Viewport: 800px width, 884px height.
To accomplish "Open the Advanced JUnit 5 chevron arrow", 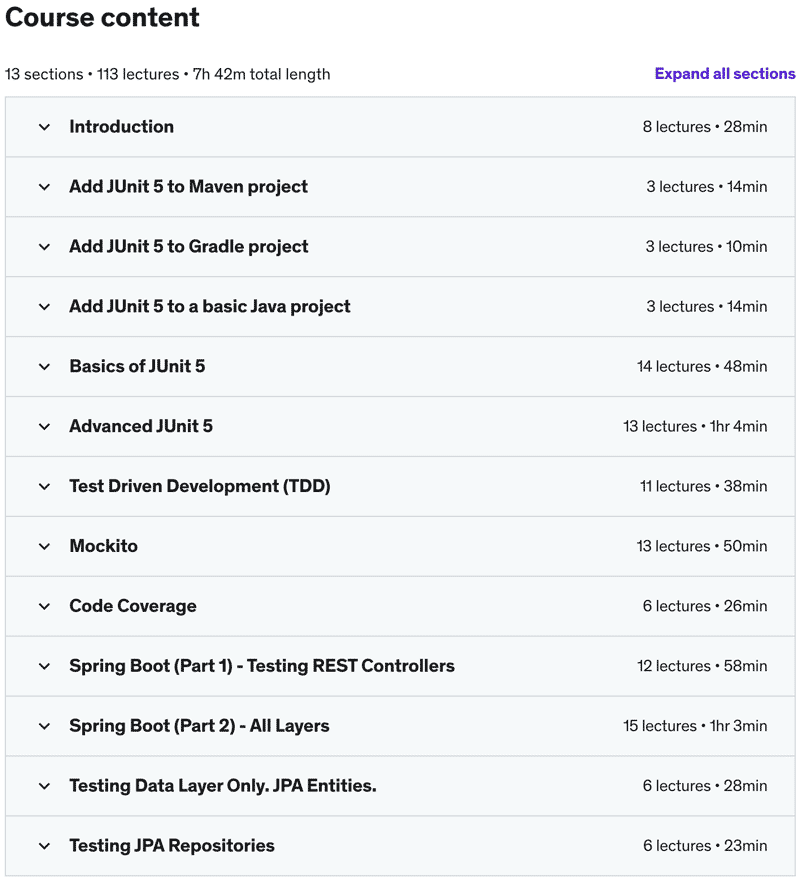I will click(x=44, y=427).
